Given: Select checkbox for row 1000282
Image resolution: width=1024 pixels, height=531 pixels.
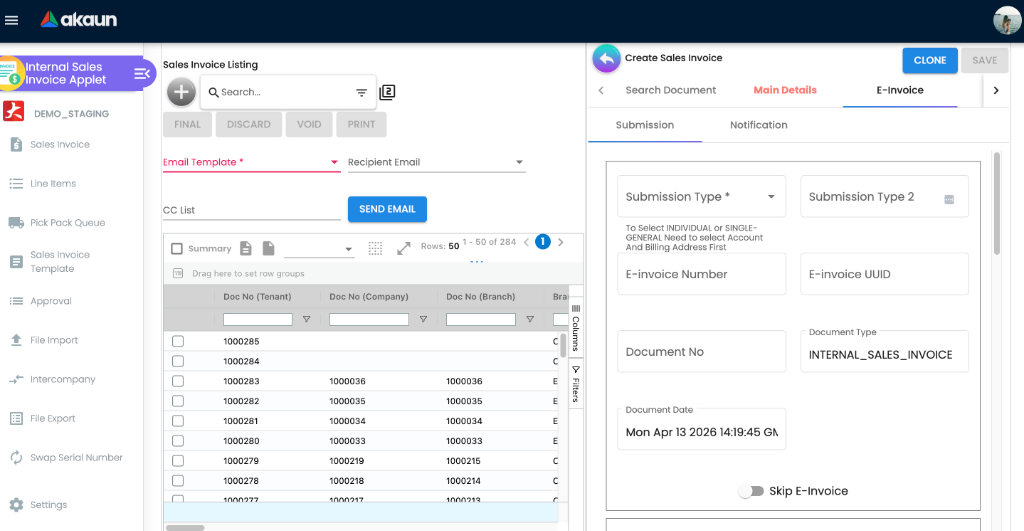Looking at the screenshot, I should point(178,401).
